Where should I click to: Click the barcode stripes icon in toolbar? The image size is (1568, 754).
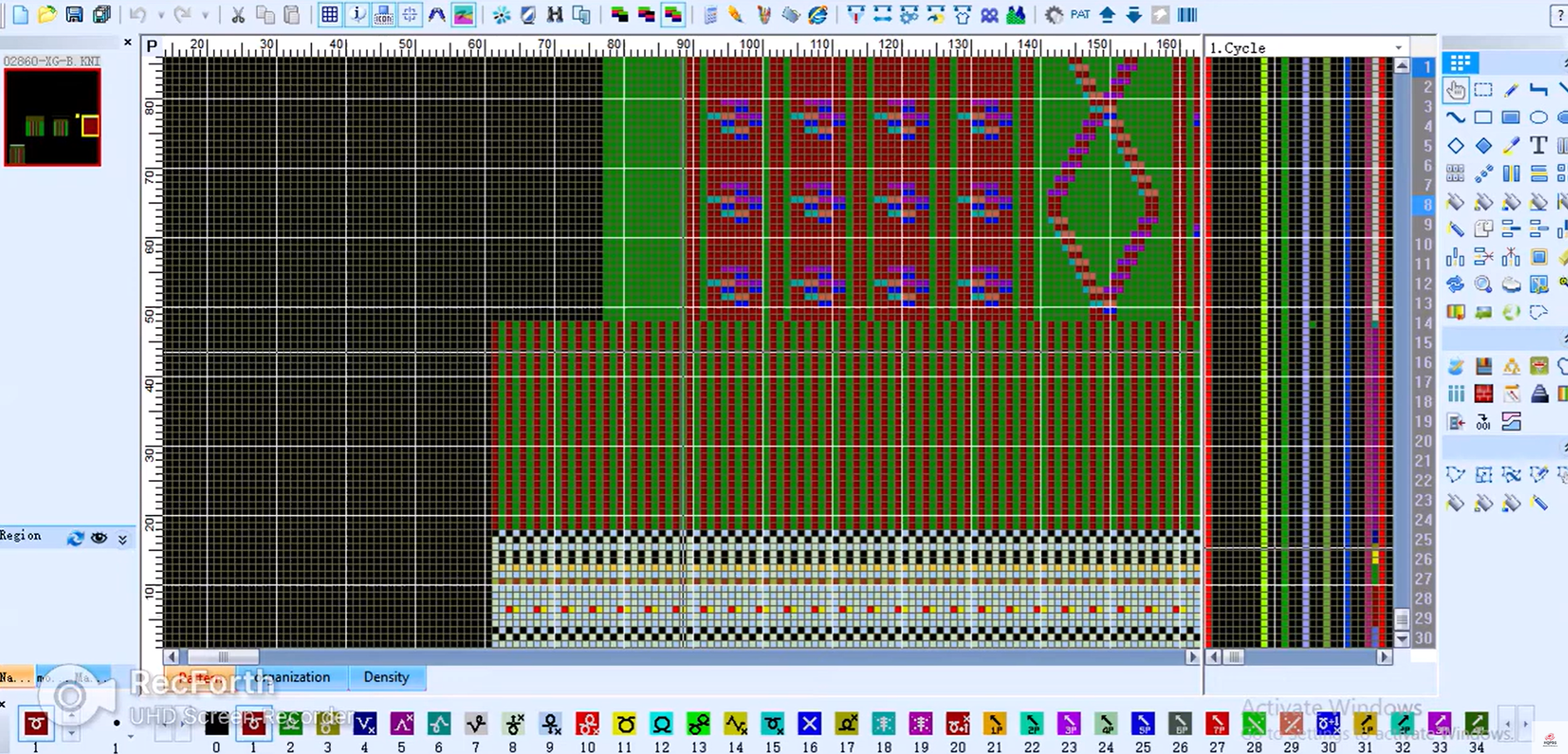coord(1187,15)
